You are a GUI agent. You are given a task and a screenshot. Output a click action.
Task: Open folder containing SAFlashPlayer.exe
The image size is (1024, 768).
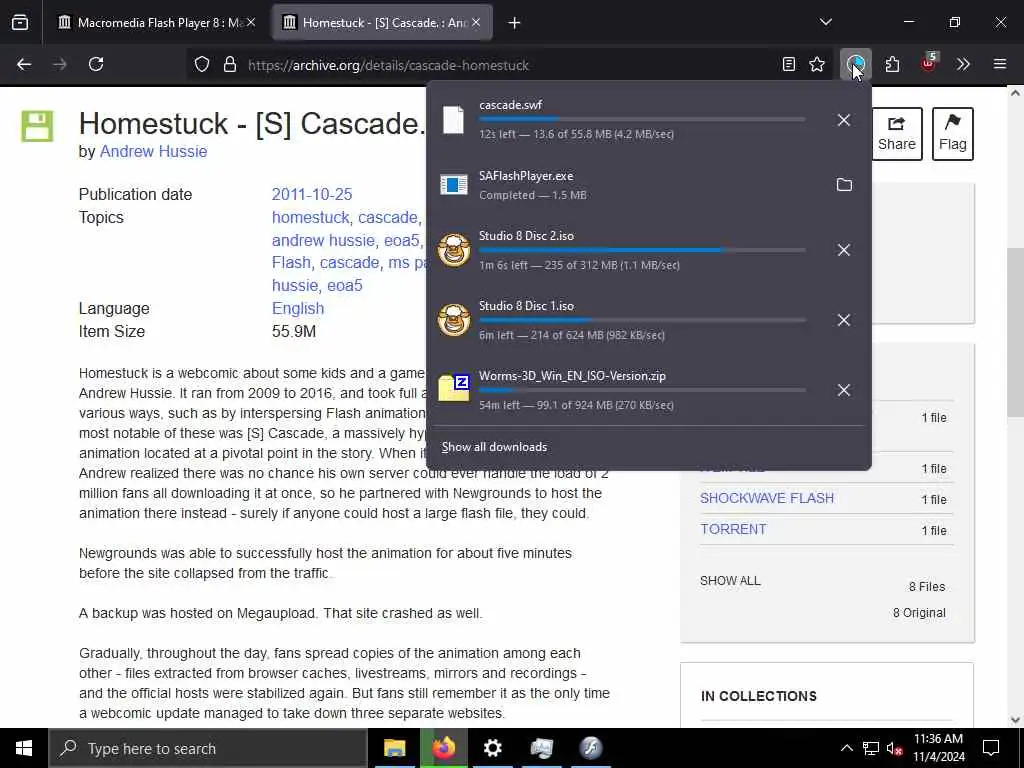[844, 185]
